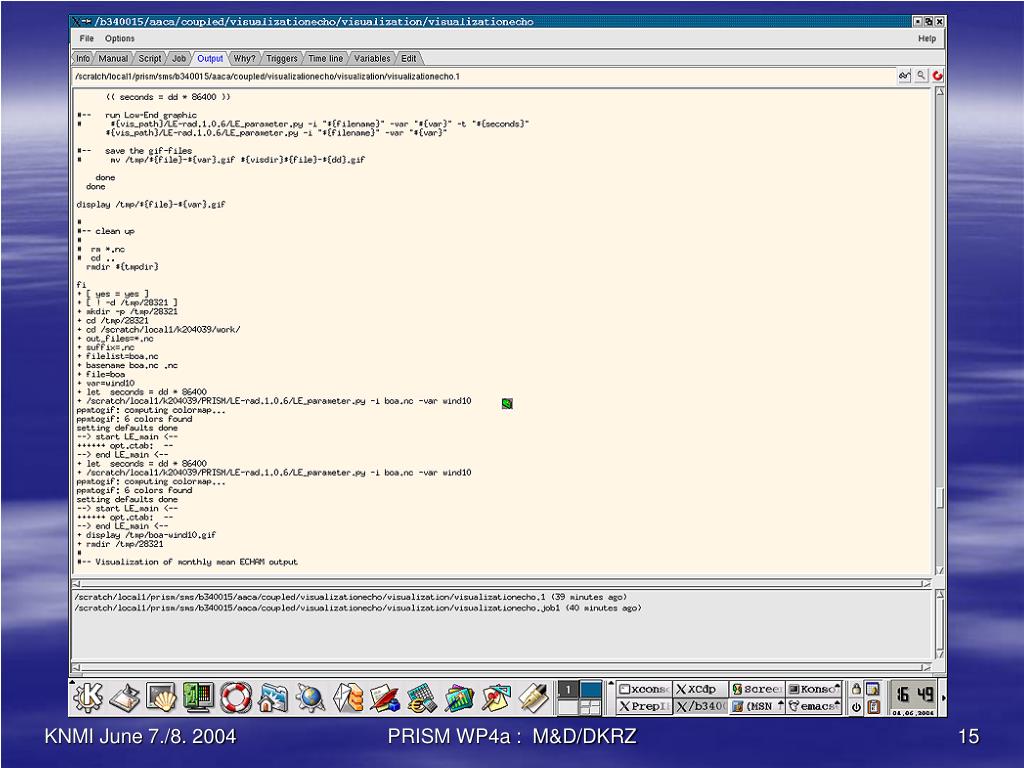Image resolution: width=1024 pixels, height=768 pixels.
Task: Launch the Konsole shell icon in the panel
Action: click(161, 698)
